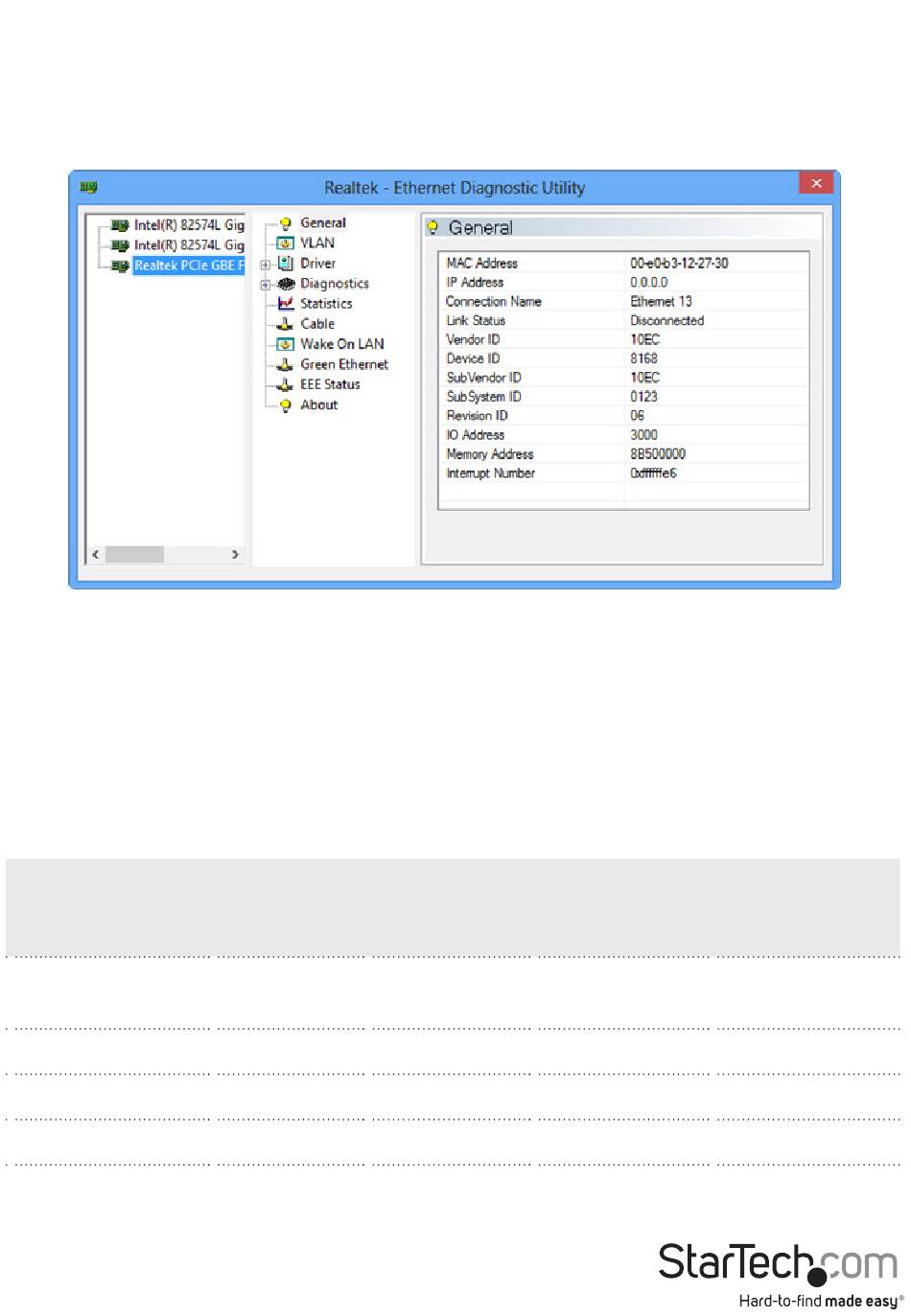The height and width of the screenshot is (1316, 911).
Task: Click the About light bulb icon
Action: [285, 405]
